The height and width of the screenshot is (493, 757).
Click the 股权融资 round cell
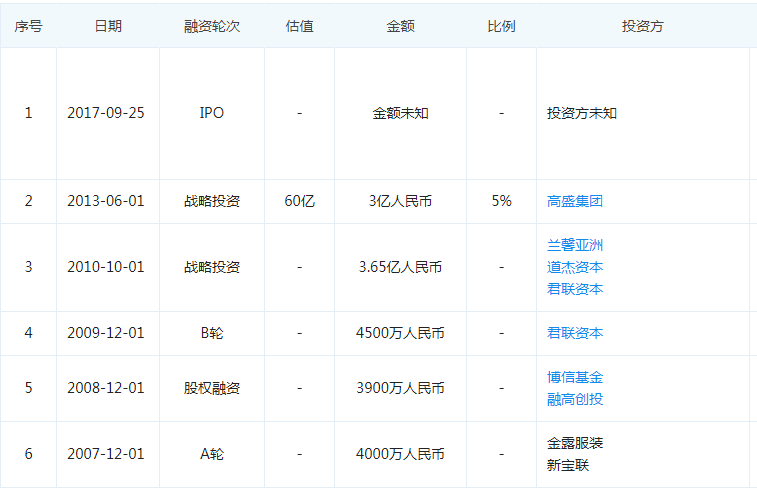coord(212,388)
